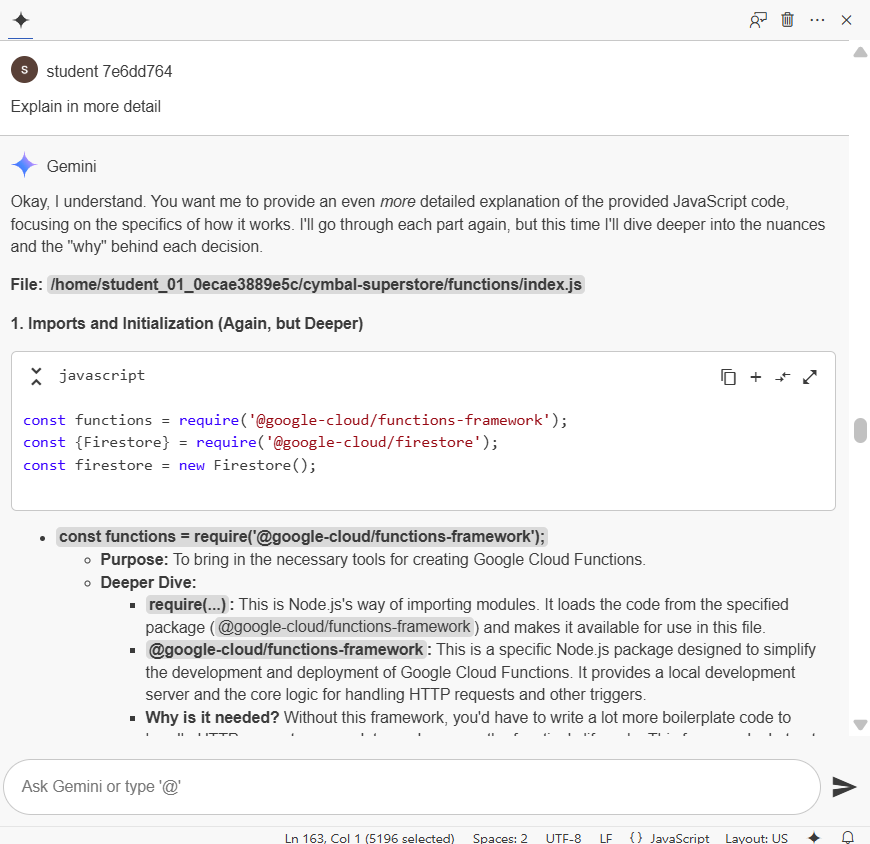Click Layout: US in status bar
This screenshot has width=870, height=844.
click(x=756, y=837)
